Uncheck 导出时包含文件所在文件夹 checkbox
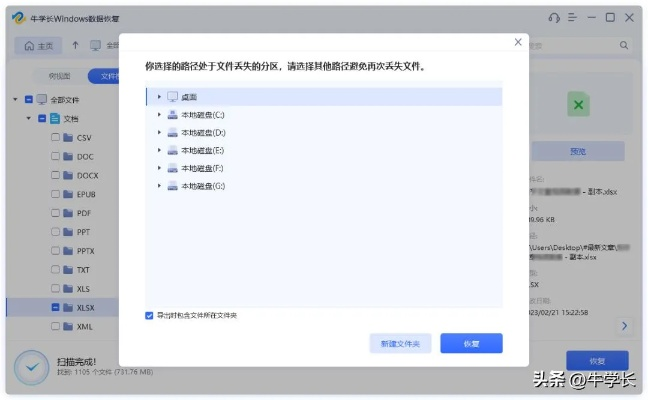This screenshot has width=648, height=400. [149, 315]
